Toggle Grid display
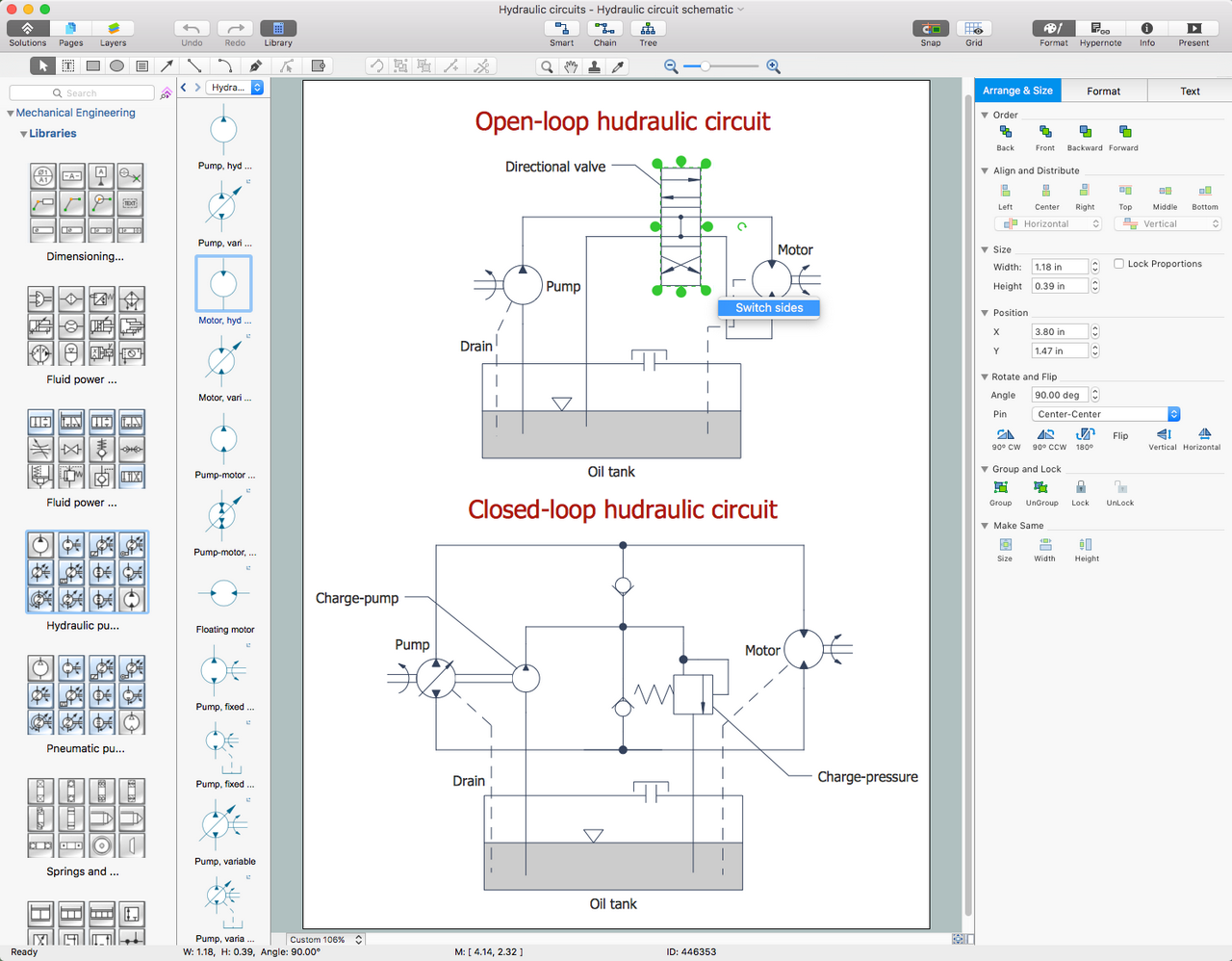 coord(974,29)
